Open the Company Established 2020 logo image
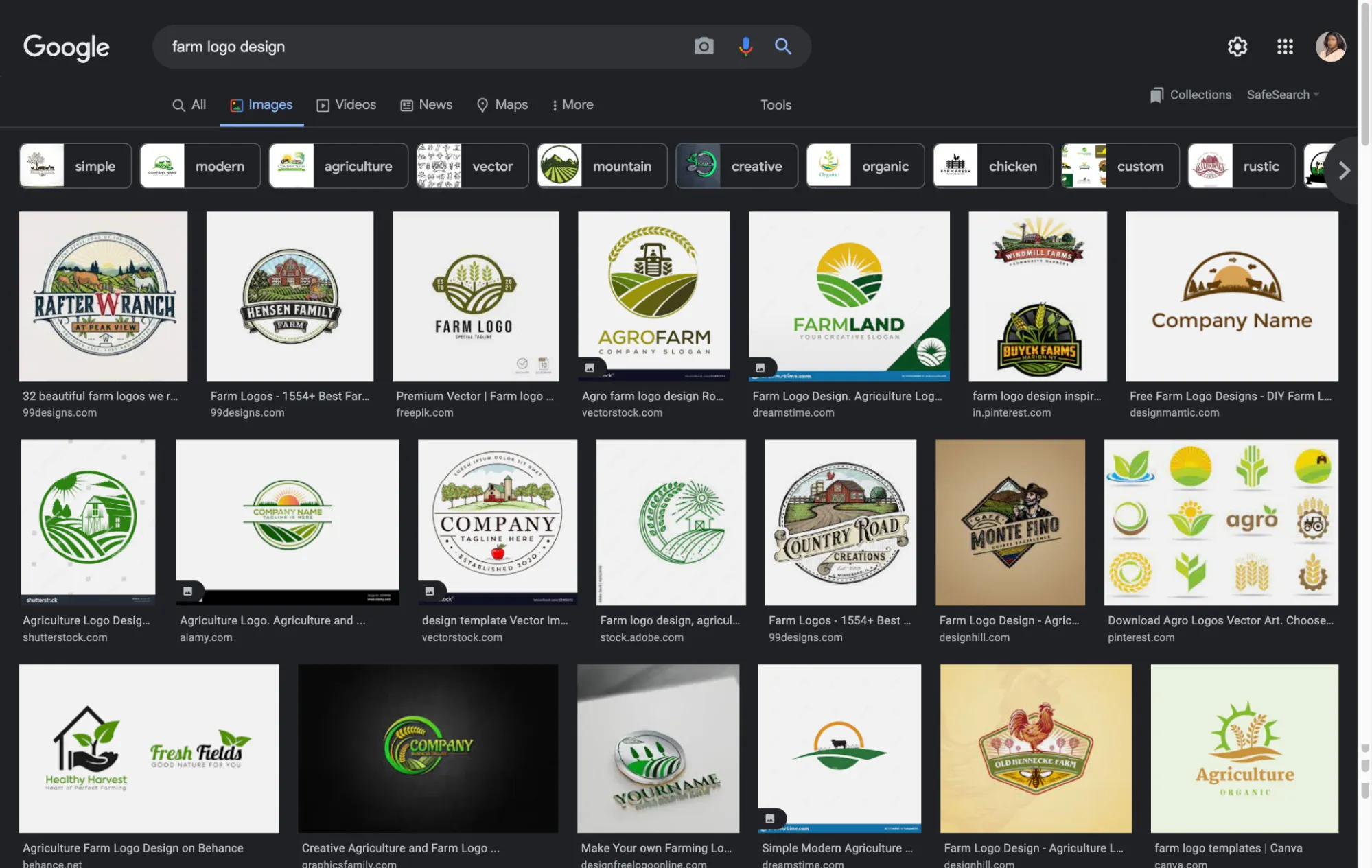 point(498,522)
